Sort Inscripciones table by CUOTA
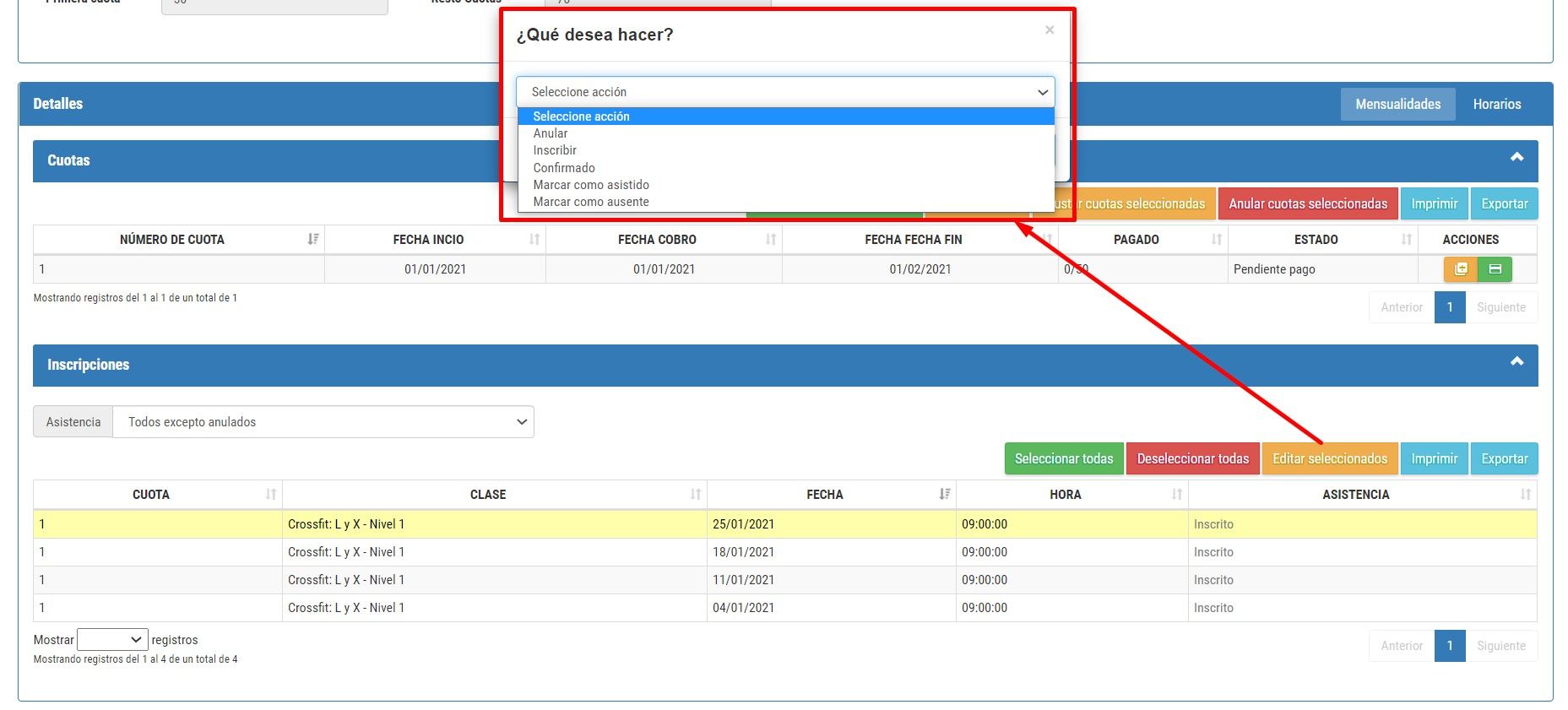This screenshot has width=1568, height=710. pyautogui.click(x=158, y=495)
